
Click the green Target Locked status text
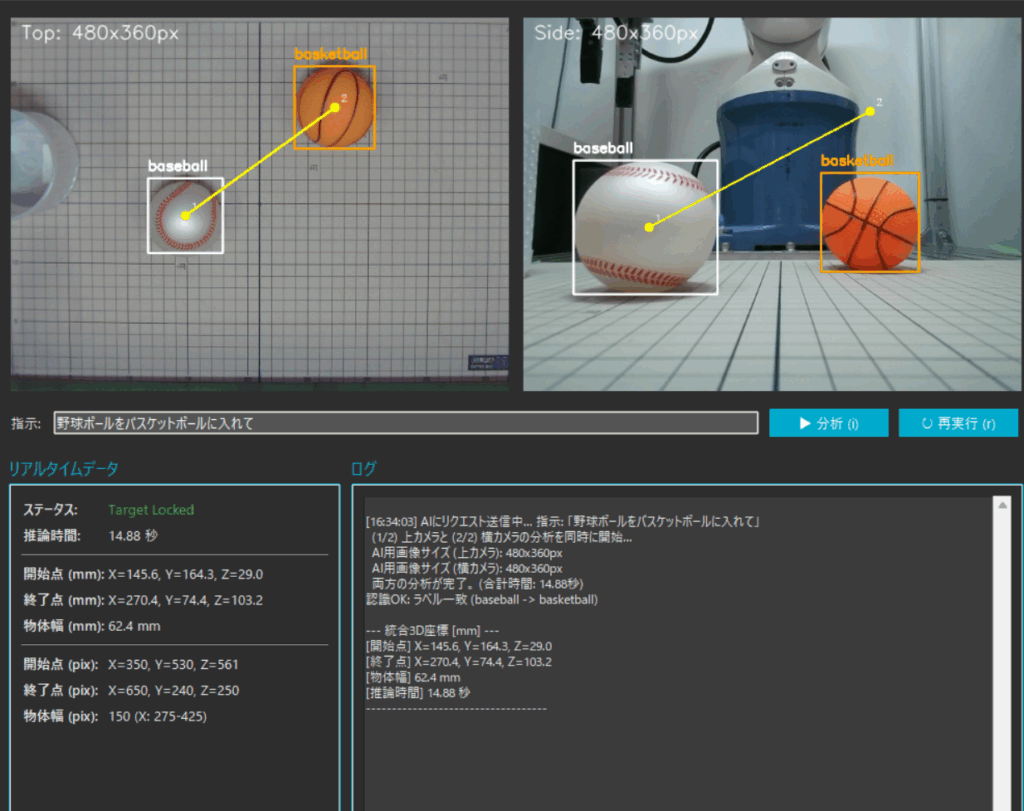(151, 510)
